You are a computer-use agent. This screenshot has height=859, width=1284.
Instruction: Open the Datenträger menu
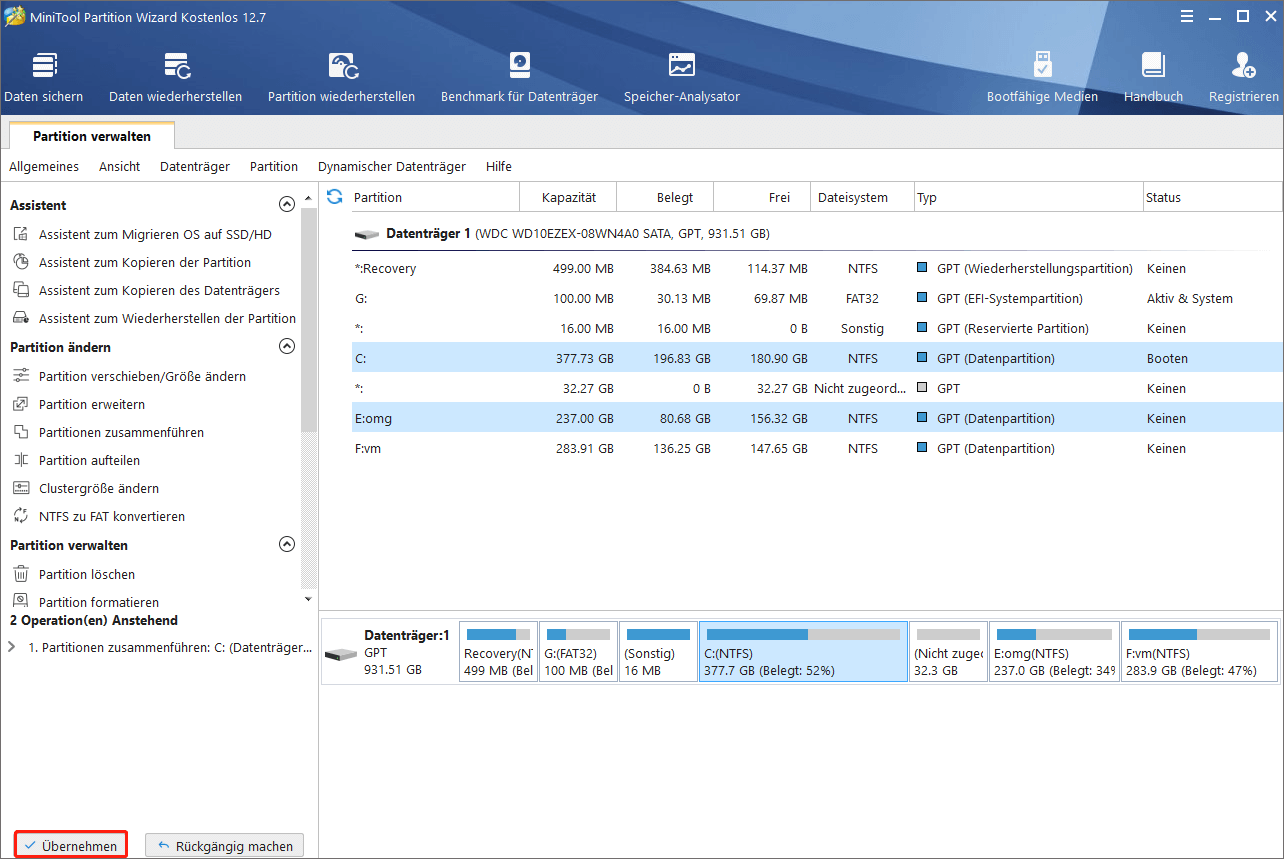(194, 166)
